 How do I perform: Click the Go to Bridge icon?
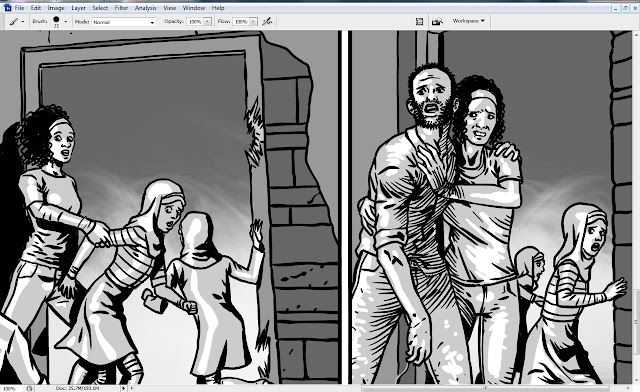tap(438, 21)
